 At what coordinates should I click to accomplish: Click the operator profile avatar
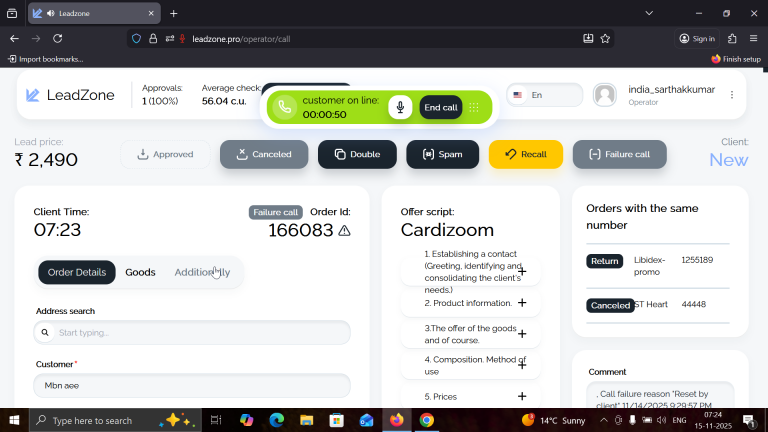click(604, 95)
